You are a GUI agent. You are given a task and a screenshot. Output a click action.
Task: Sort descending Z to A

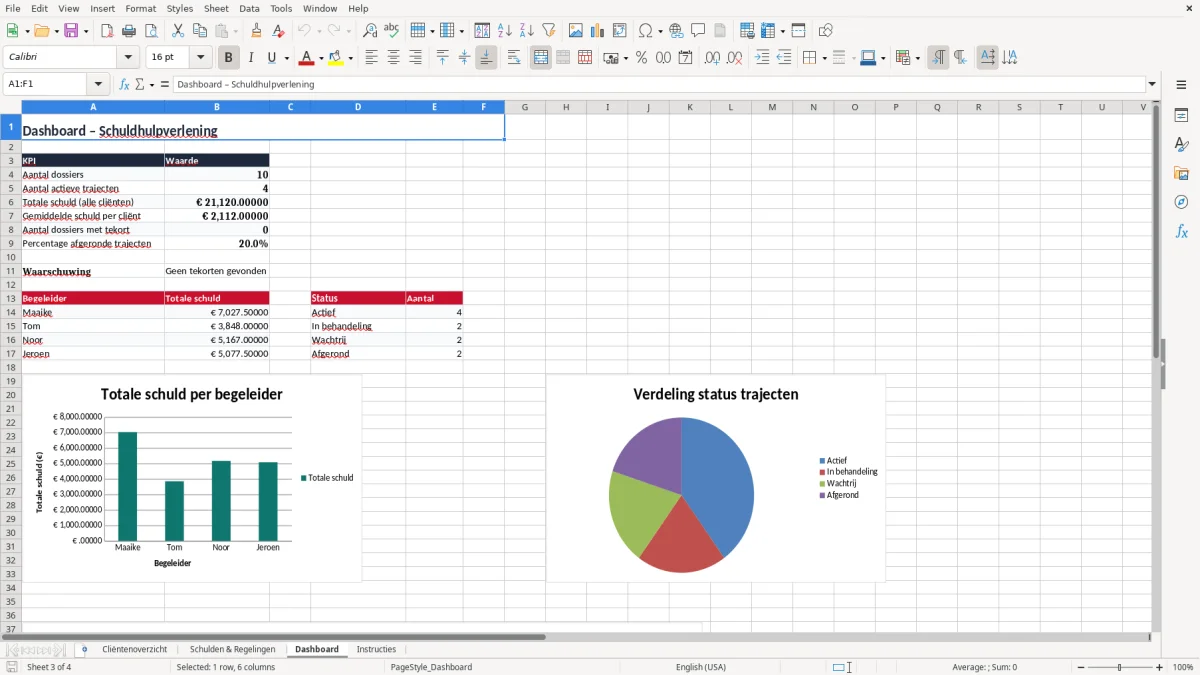526,31
